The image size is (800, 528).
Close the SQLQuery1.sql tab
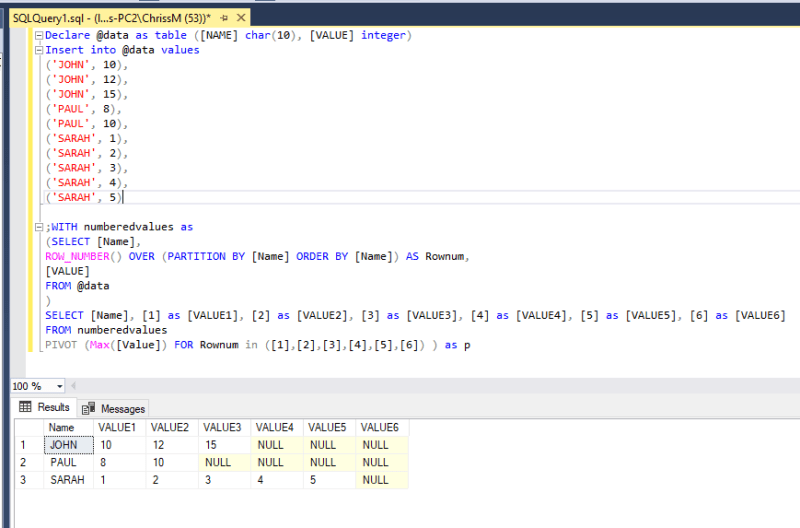[241, 18]
